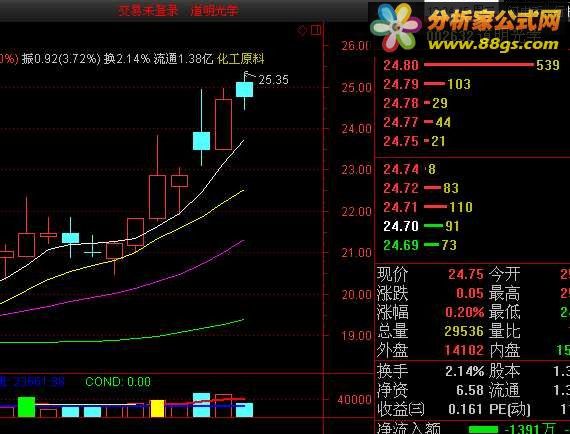Select the sell order row at 24.75 with 21
Viewport: 570px width, 434px height.
[414, 141]
